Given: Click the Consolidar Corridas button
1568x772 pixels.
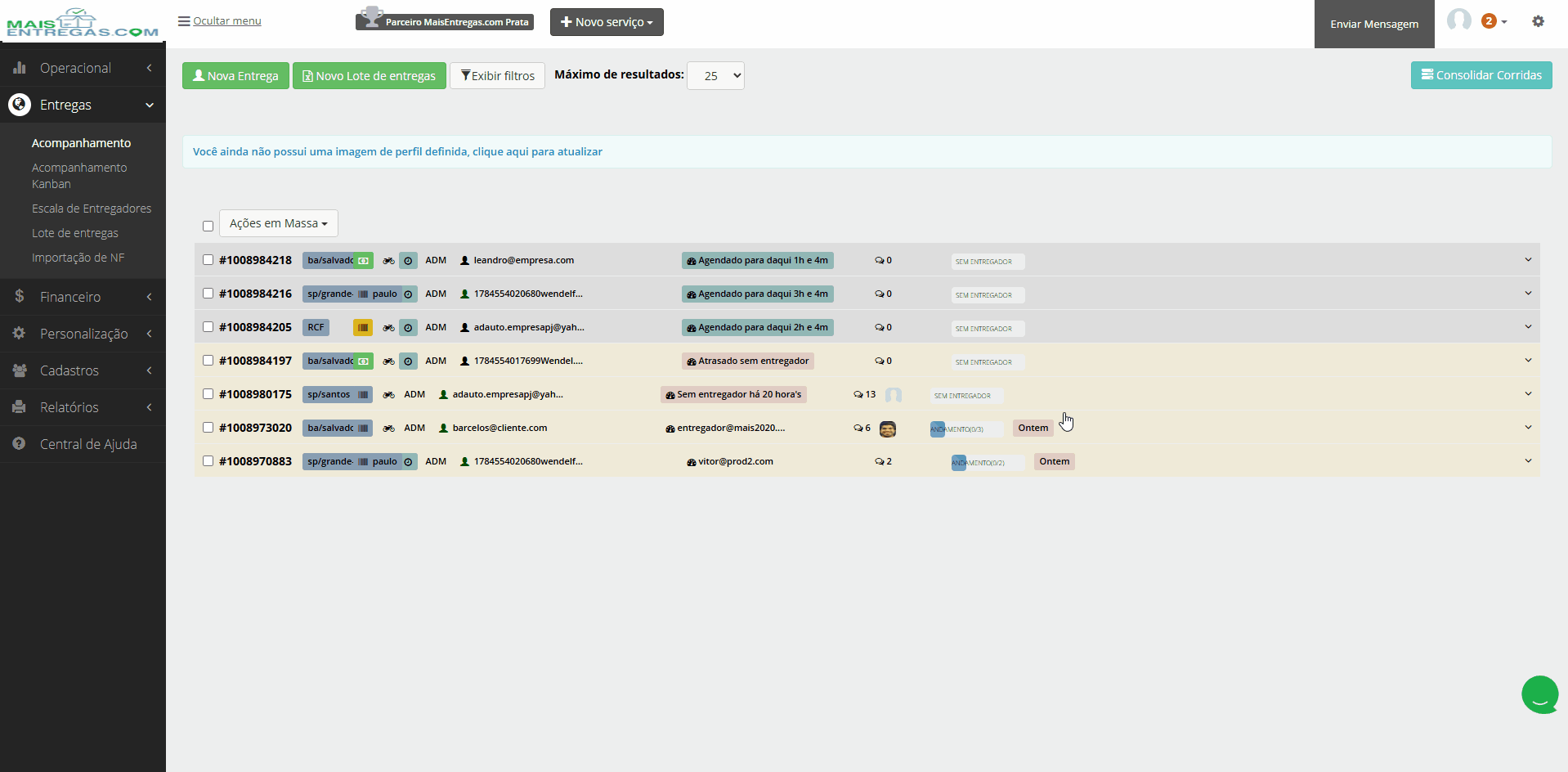Looking at the screenshot, I should (x=1481, y=75).
